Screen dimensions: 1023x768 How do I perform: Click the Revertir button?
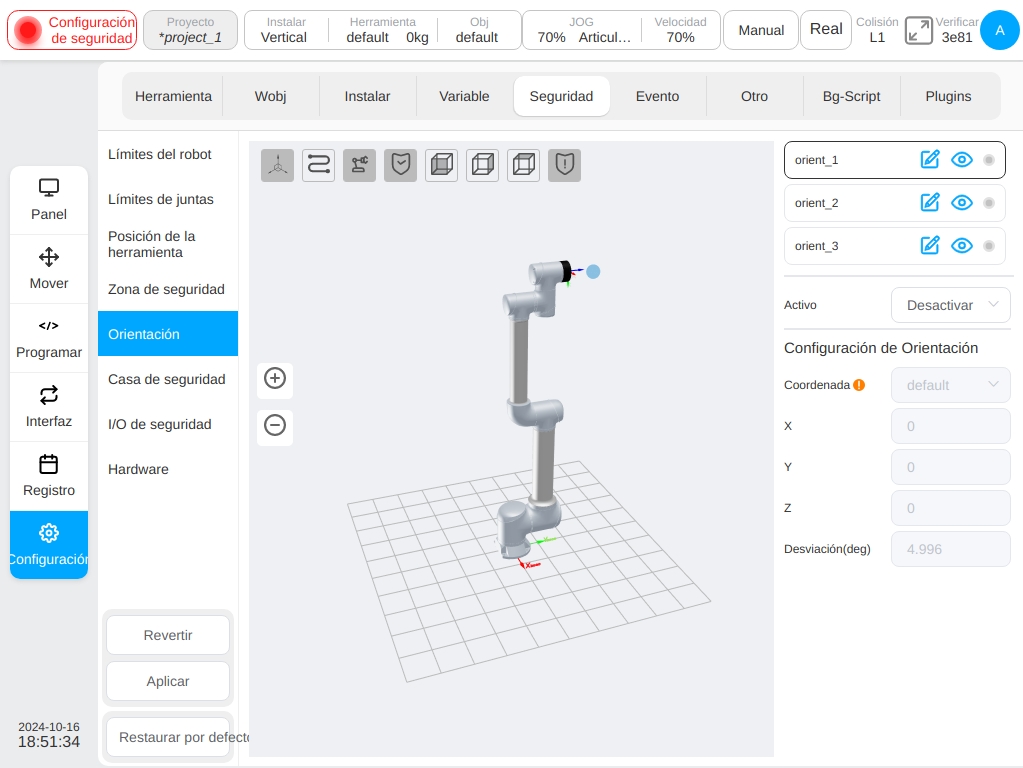click(x=168, y=636)
